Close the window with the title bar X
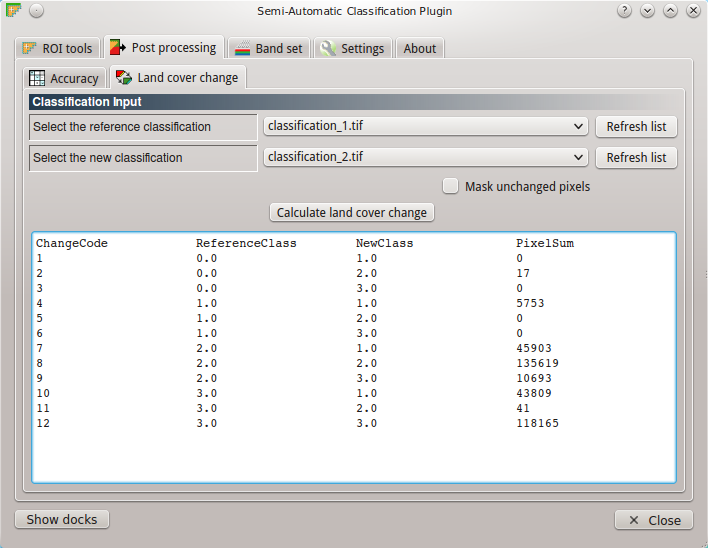Screen dimensions: 708x548 pyautogui.click(x=694, y=10)
